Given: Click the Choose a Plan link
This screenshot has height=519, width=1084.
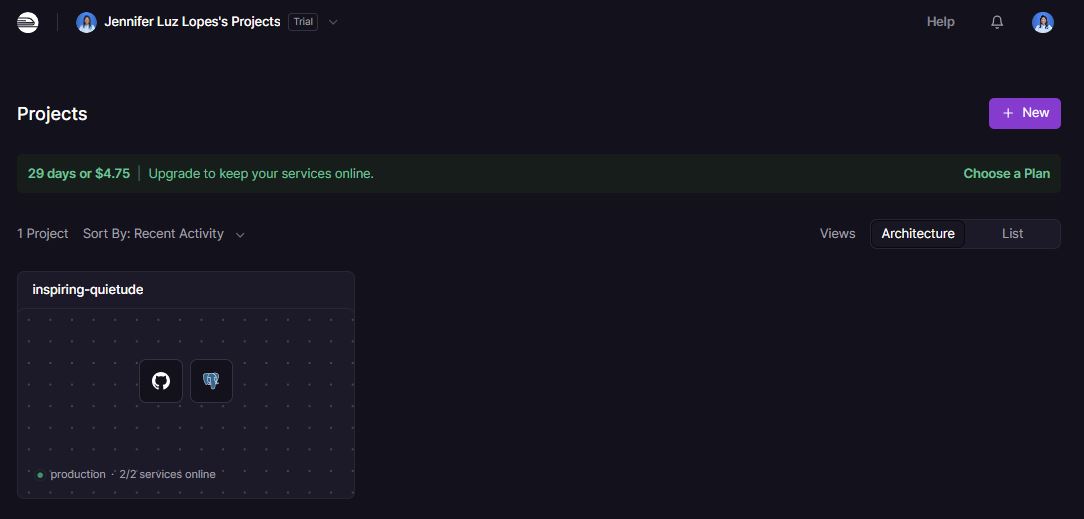Looking at the screenshot, I should coord(1006,174).
